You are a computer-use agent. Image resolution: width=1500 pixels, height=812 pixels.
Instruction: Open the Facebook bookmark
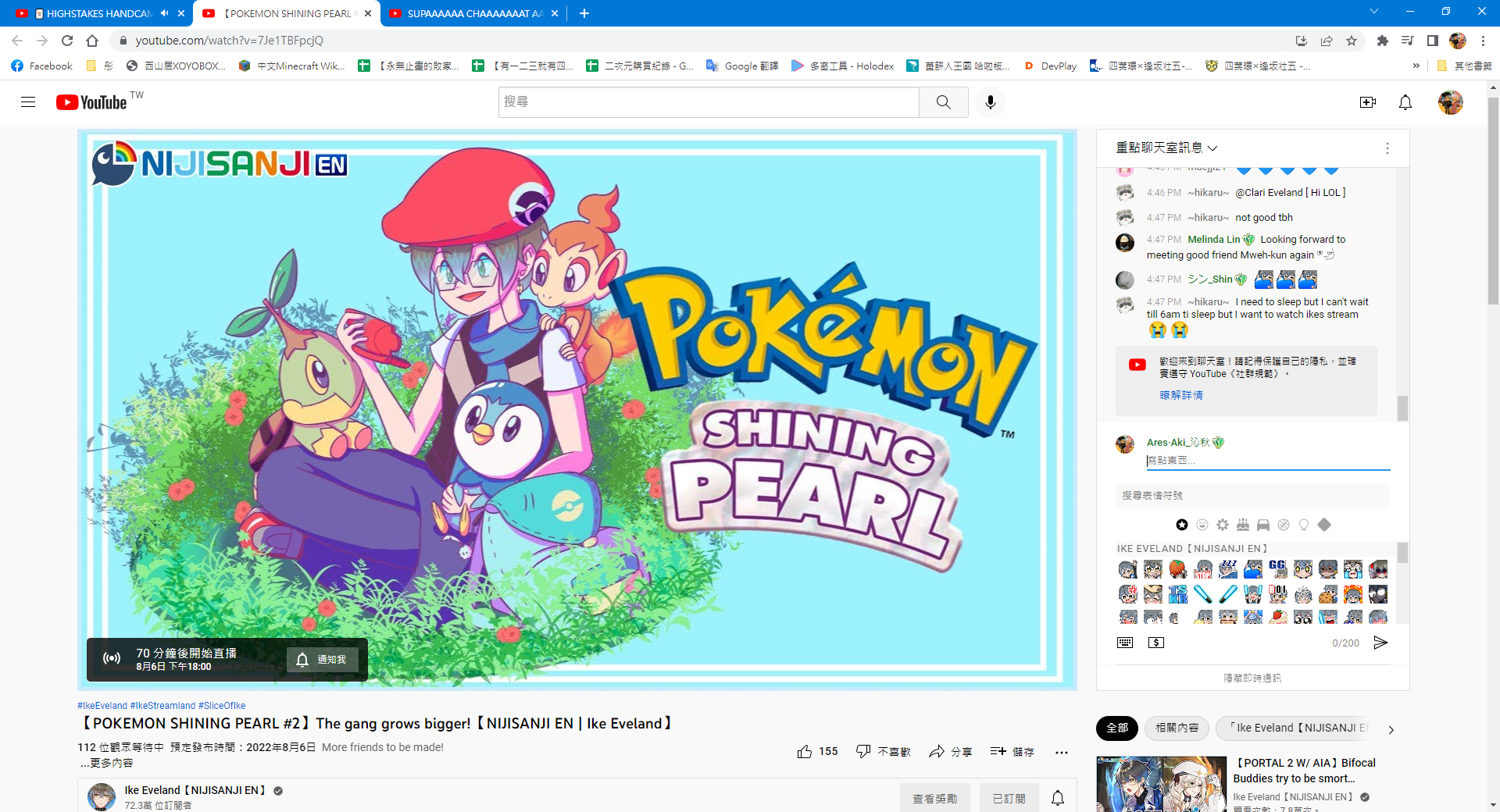42,66
